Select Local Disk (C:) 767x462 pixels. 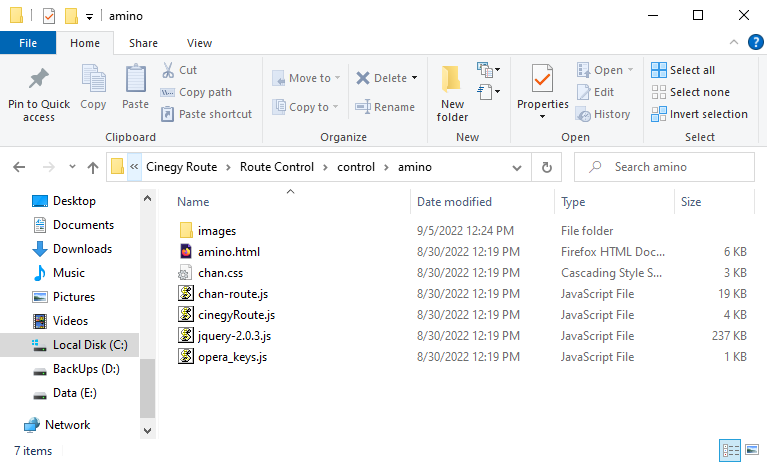(x=69, y=345)
